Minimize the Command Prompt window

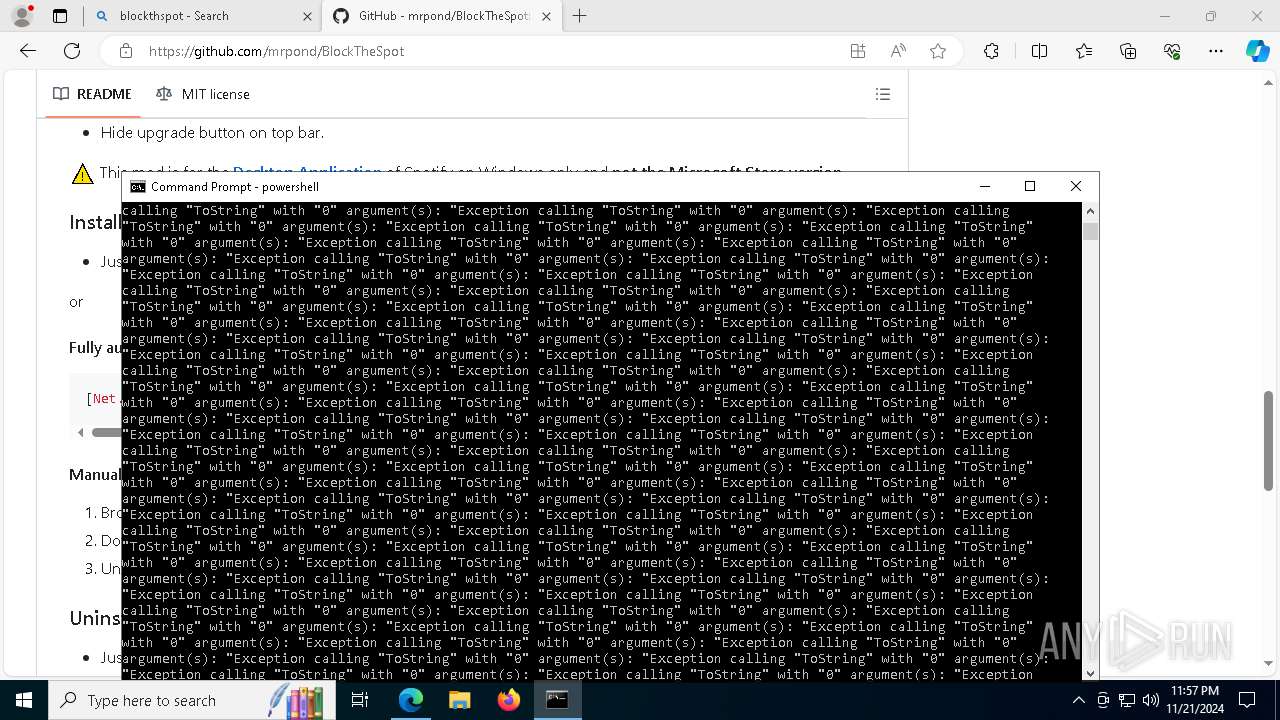[985, 186]
